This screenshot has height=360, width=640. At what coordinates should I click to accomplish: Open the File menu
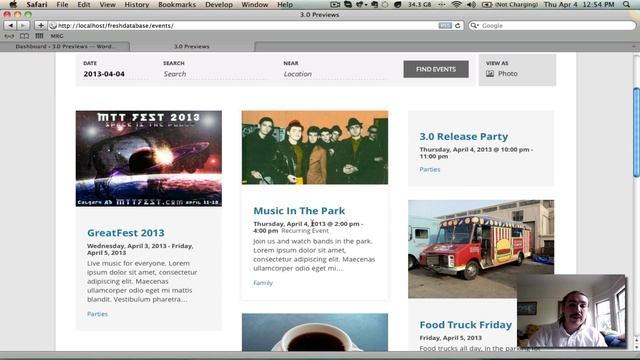(x=62, y=4)
